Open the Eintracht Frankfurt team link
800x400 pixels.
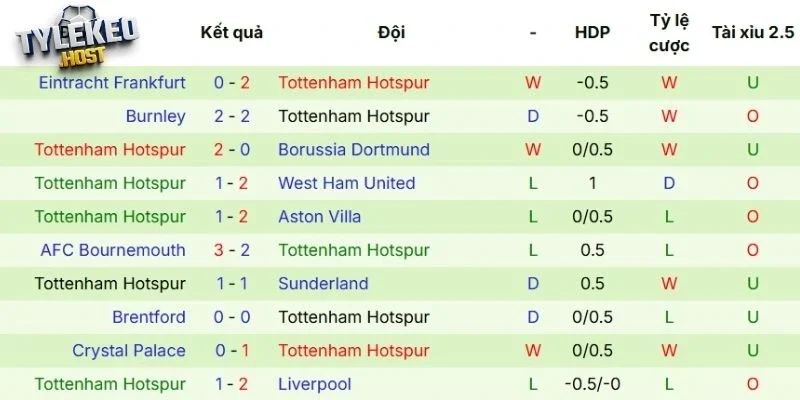(112, 83)
